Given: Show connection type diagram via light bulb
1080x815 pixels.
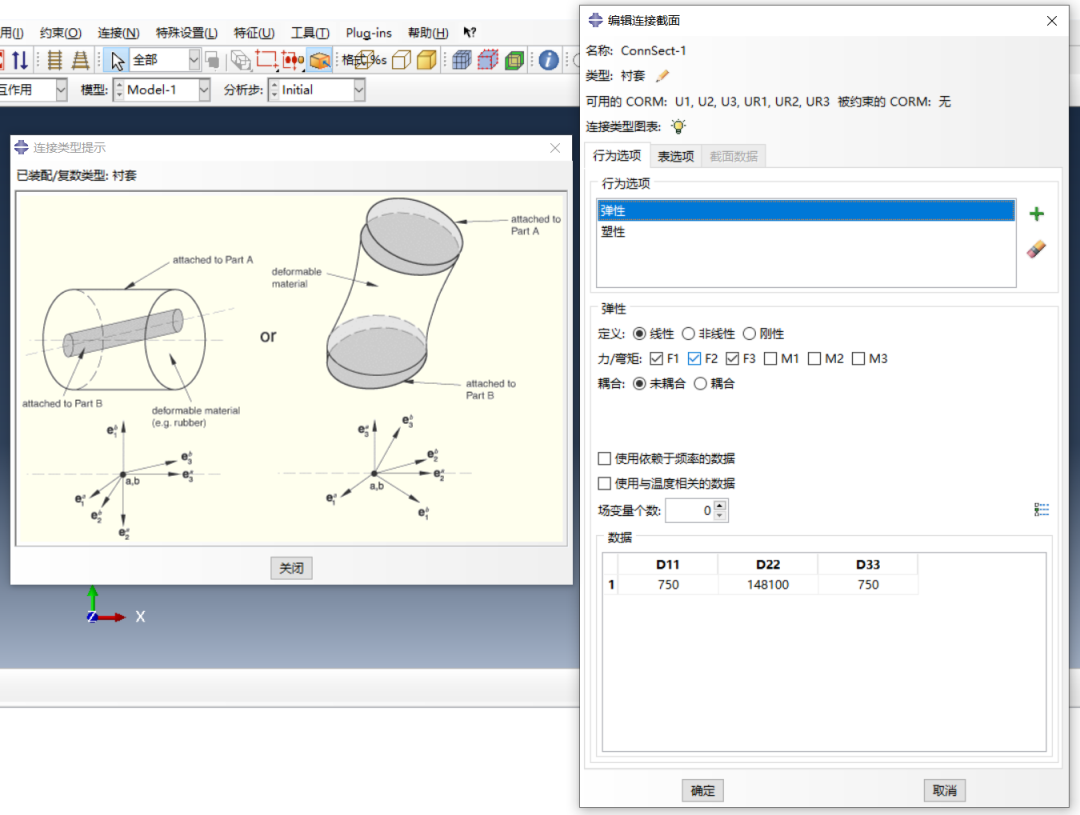Looking at the screenshot, I should [x=678, y=126].
